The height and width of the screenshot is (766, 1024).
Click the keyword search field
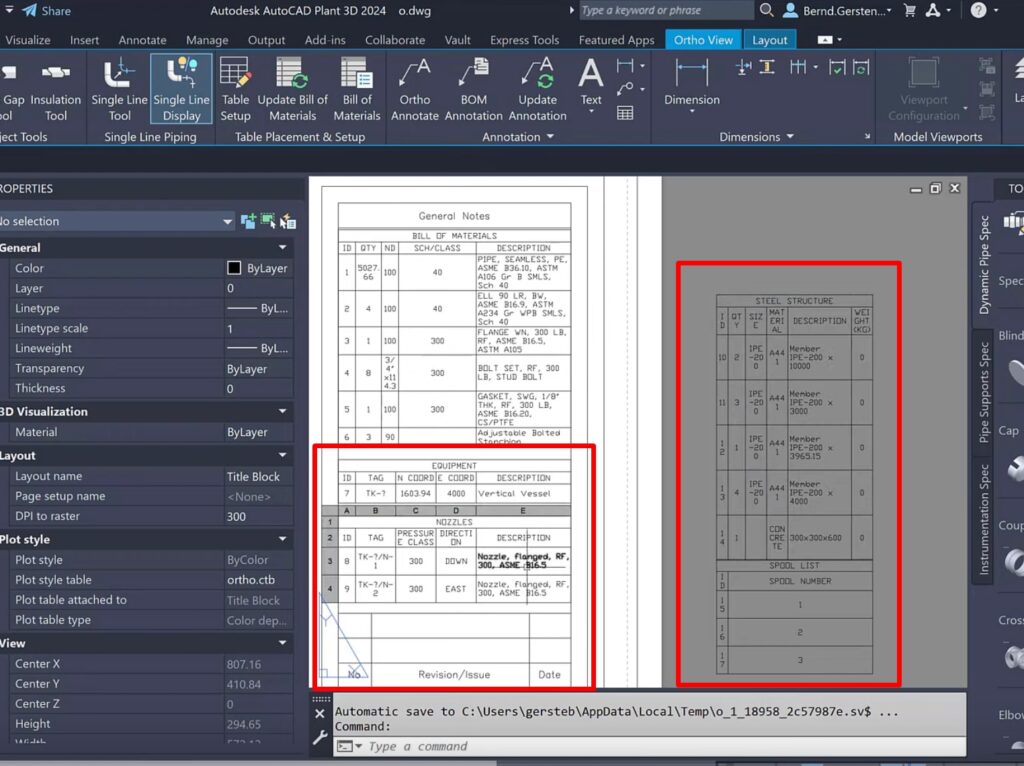[666, 10]
